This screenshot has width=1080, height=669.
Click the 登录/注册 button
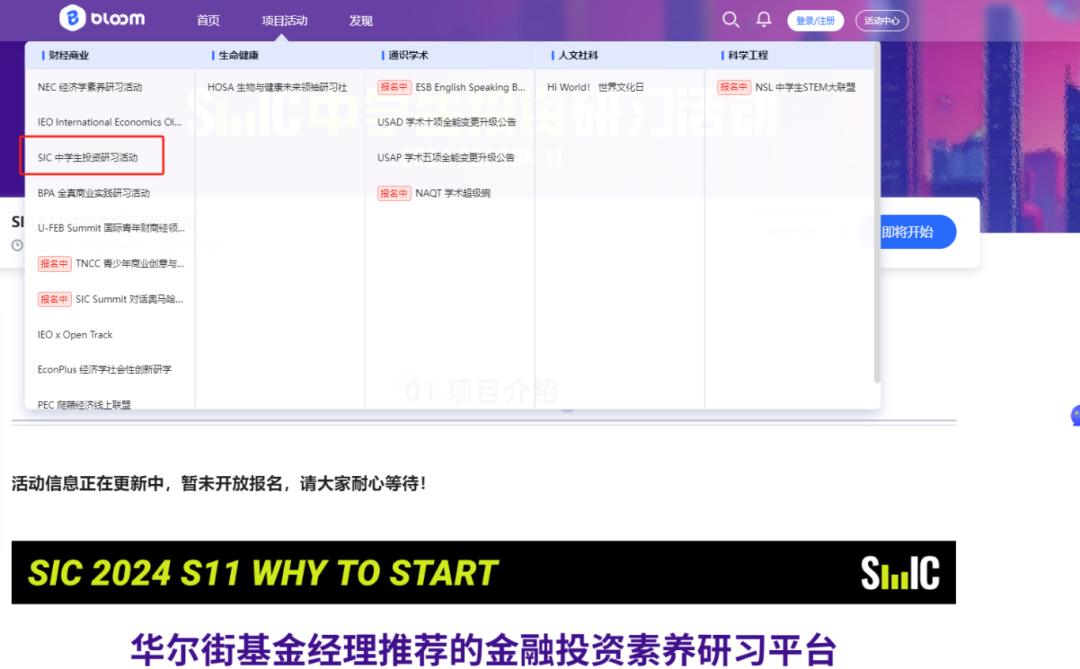pyautogui.click(x=816, y=21)
